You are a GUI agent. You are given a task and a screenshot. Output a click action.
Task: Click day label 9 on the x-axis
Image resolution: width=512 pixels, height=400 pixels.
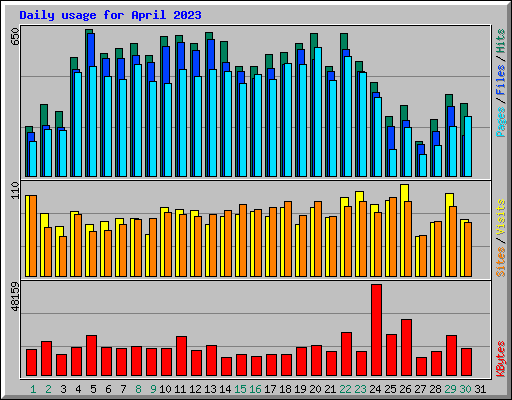coord(153,389)
